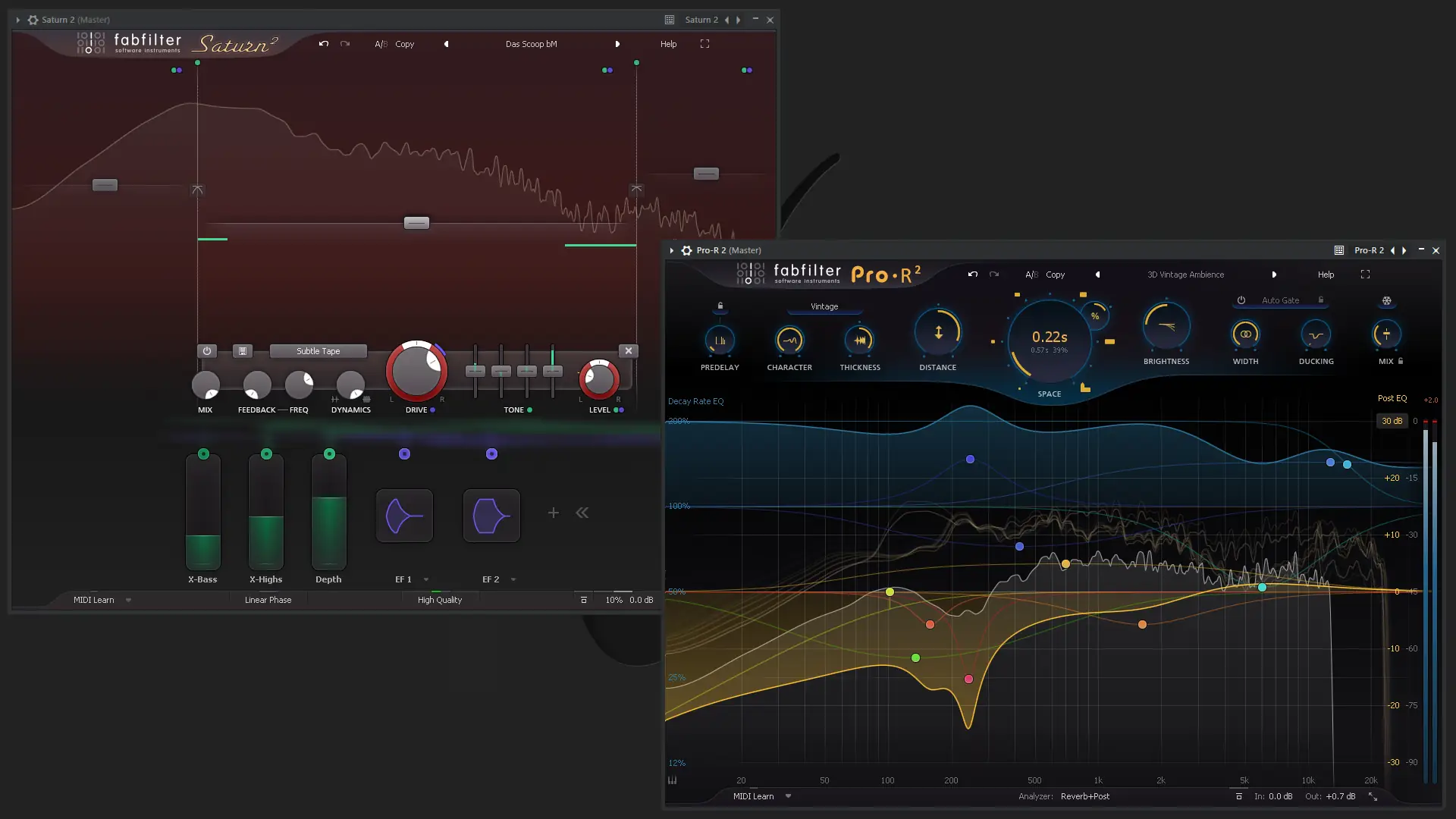Collapse modulation section with double chevron
Screen dimensions: 1456x819
582,513
